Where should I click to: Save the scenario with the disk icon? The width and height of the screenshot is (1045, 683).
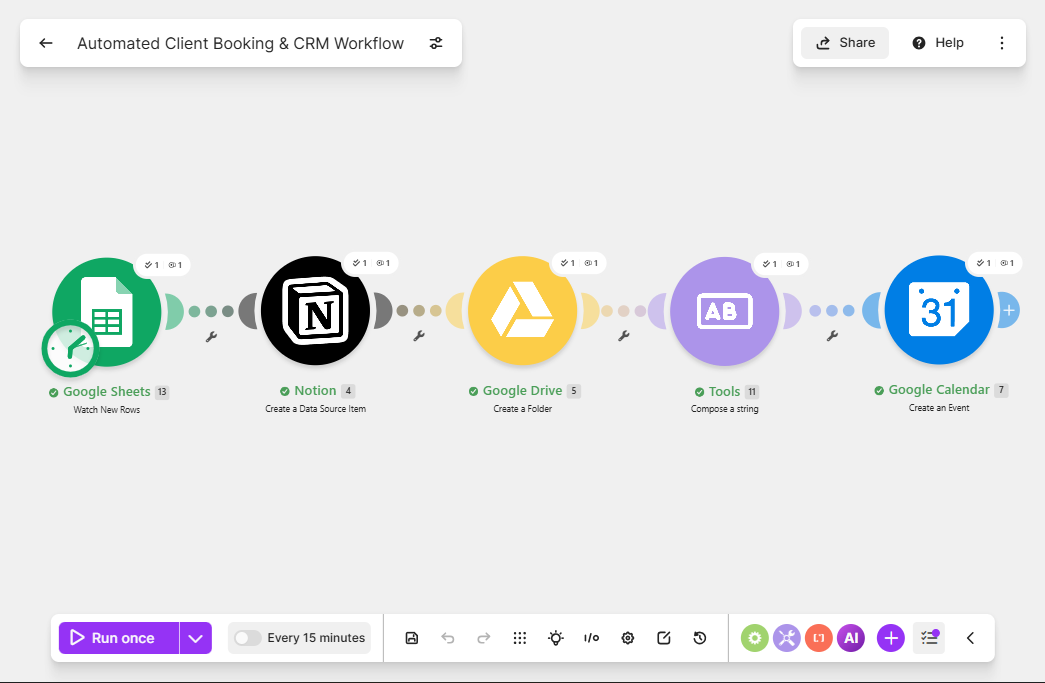[412, 638]
